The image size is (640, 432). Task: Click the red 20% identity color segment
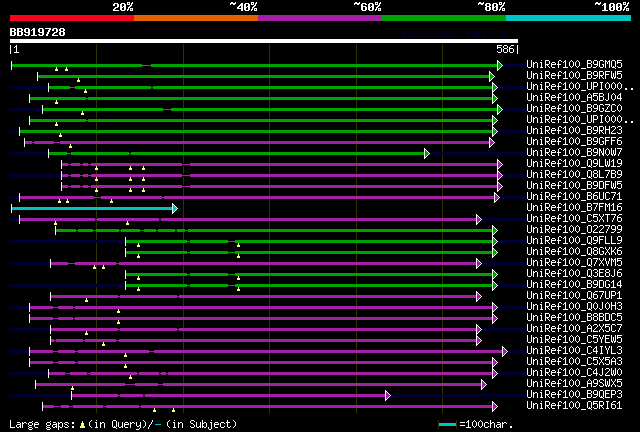72,18
